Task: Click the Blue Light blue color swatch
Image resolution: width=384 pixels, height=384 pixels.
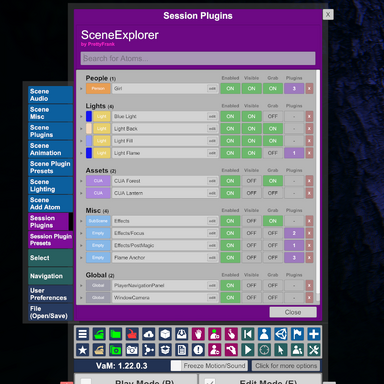Action: click(89, 116)
